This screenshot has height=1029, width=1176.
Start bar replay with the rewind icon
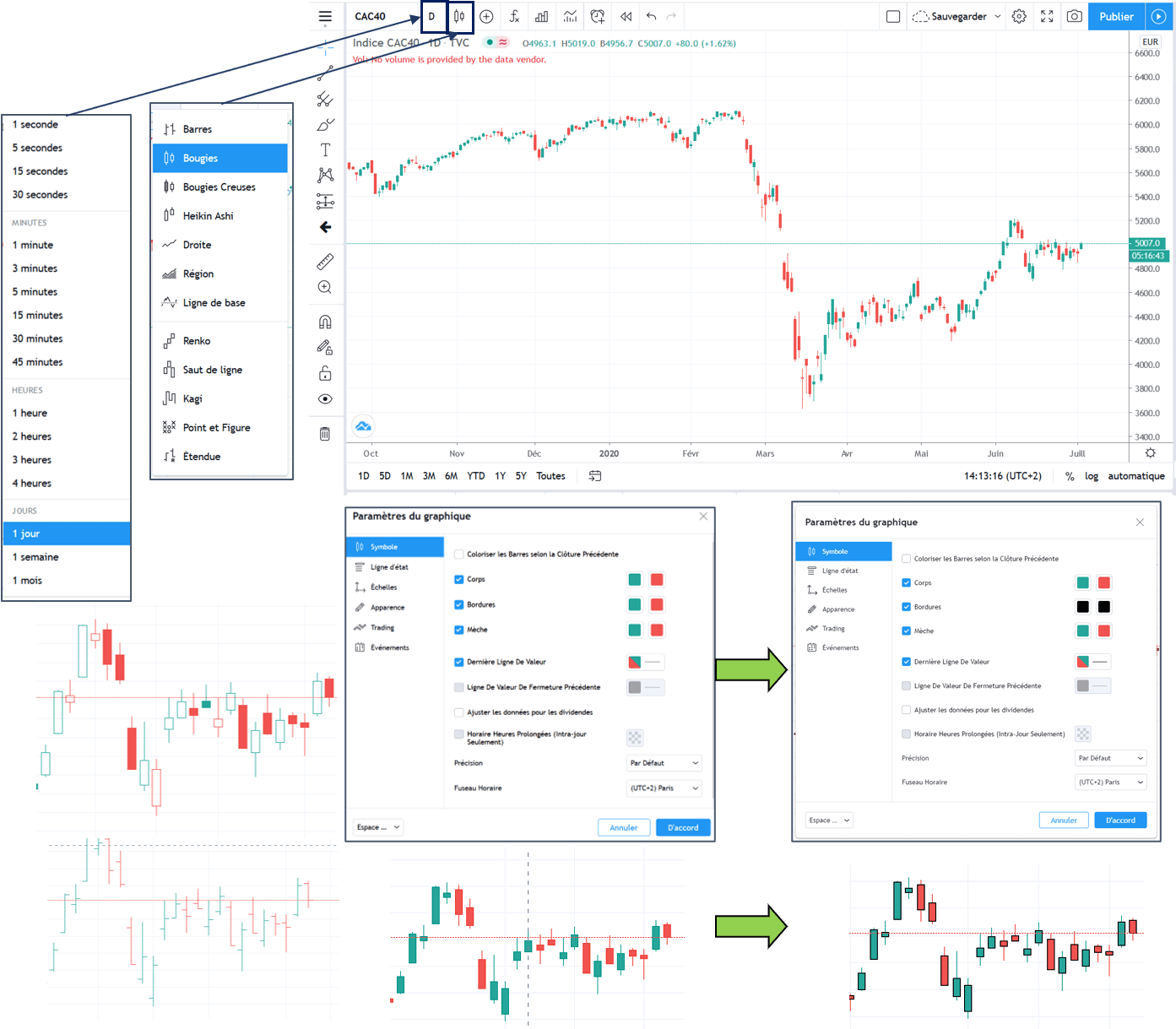pos(626,16)
